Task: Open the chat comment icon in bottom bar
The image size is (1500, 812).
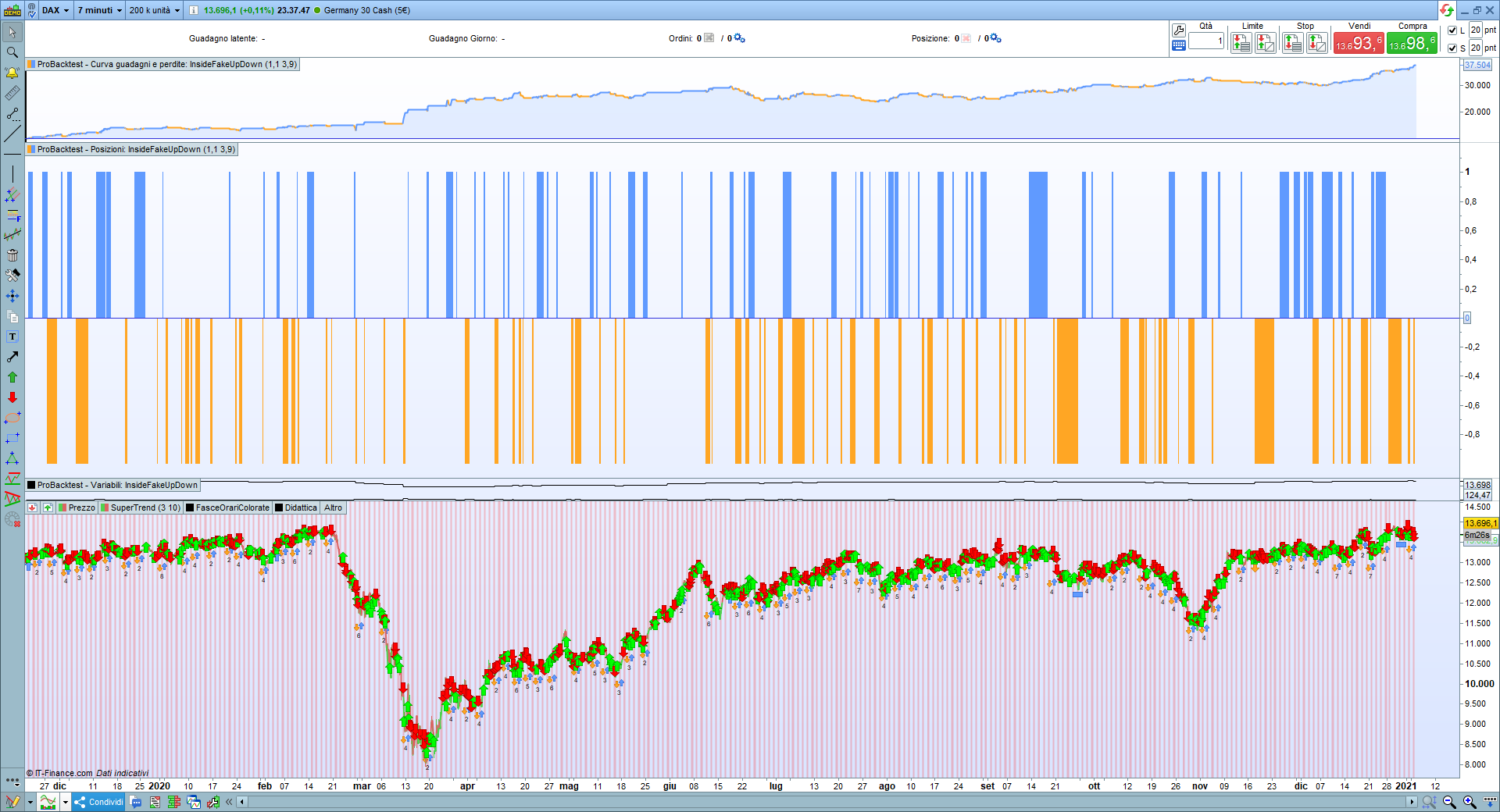Action: click(x=136, y=802)
